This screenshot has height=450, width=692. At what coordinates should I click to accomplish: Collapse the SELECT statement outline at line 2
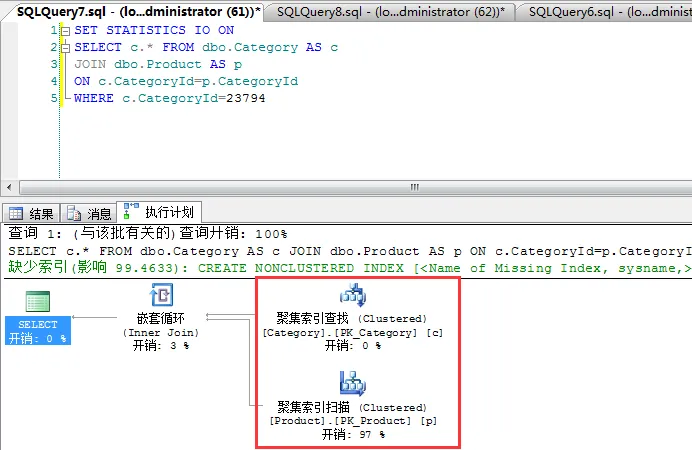[x=65, y=48]
